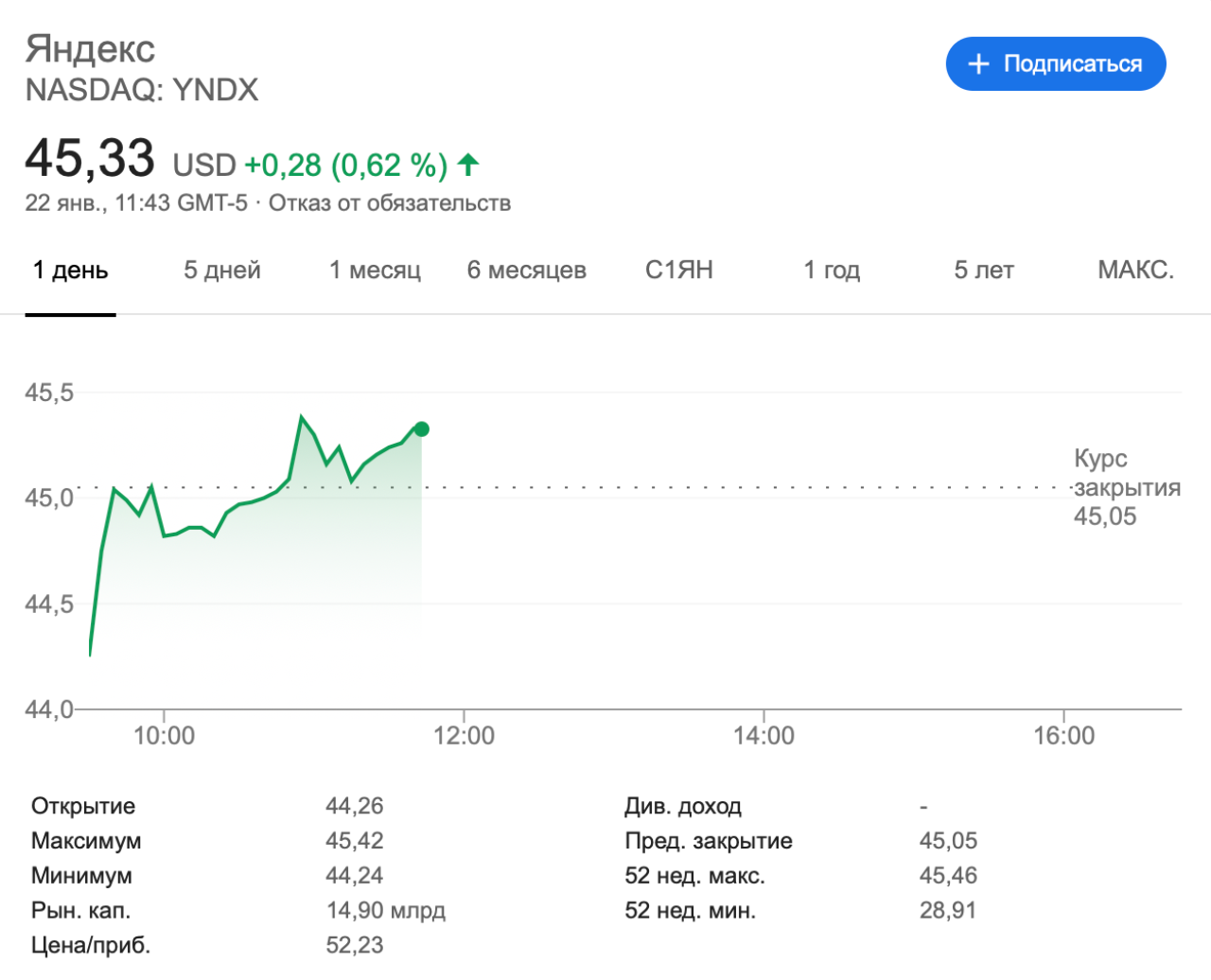Click the 45,5 y-axis label
This screenshot has width=1211, height=980.
(49, 393)
